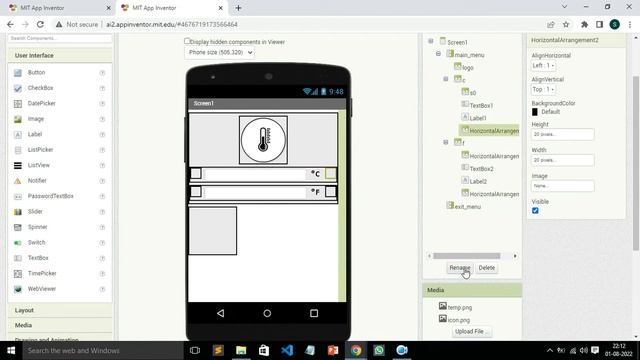Click Upload File button in Media
This screenshot has height=360, width=640.
point(471,331)
